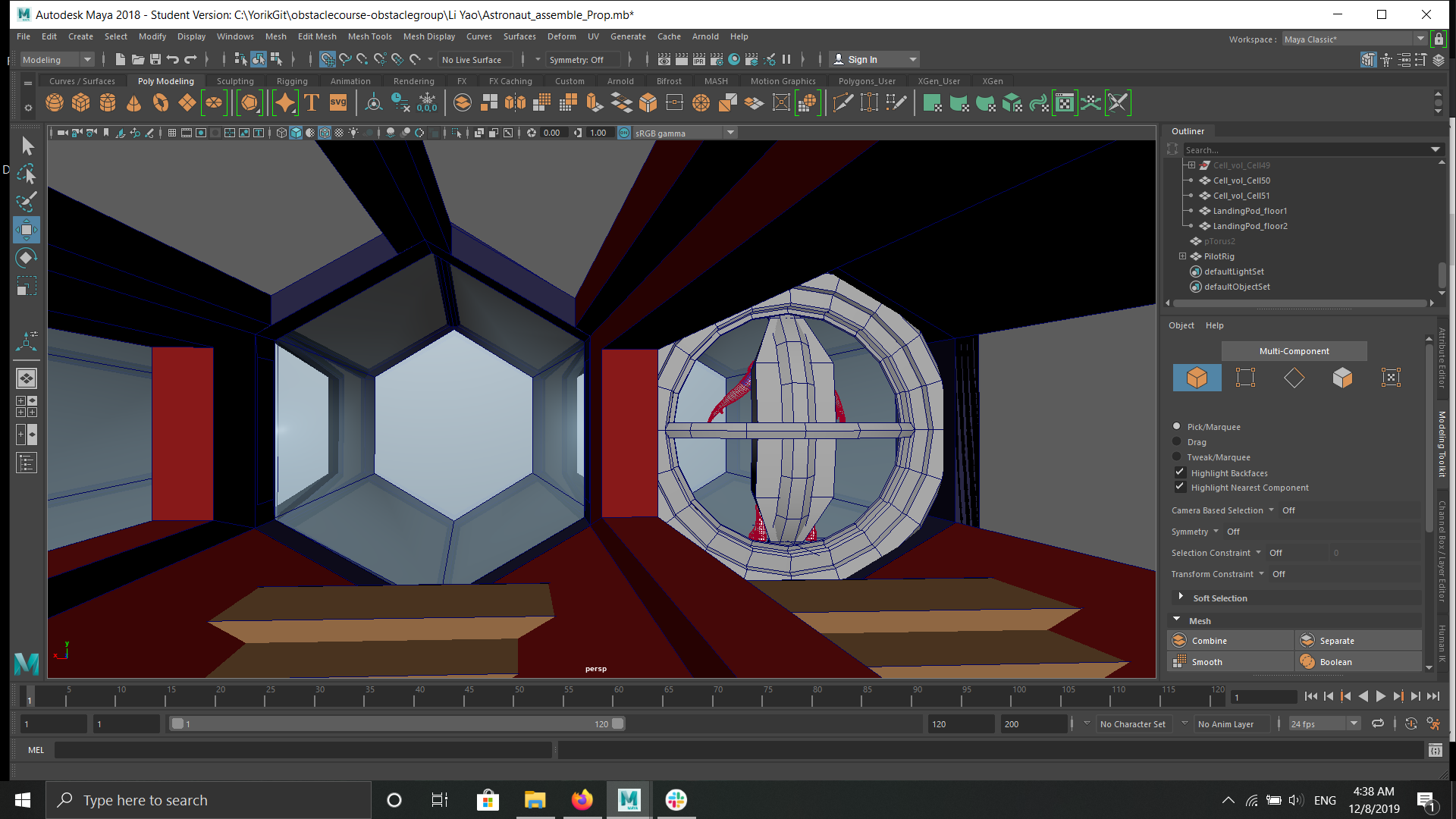Pick Object selection mode in Modeling Toolkit
The width and height of the screenshot is (1456, 819).
pos(1197,378)
